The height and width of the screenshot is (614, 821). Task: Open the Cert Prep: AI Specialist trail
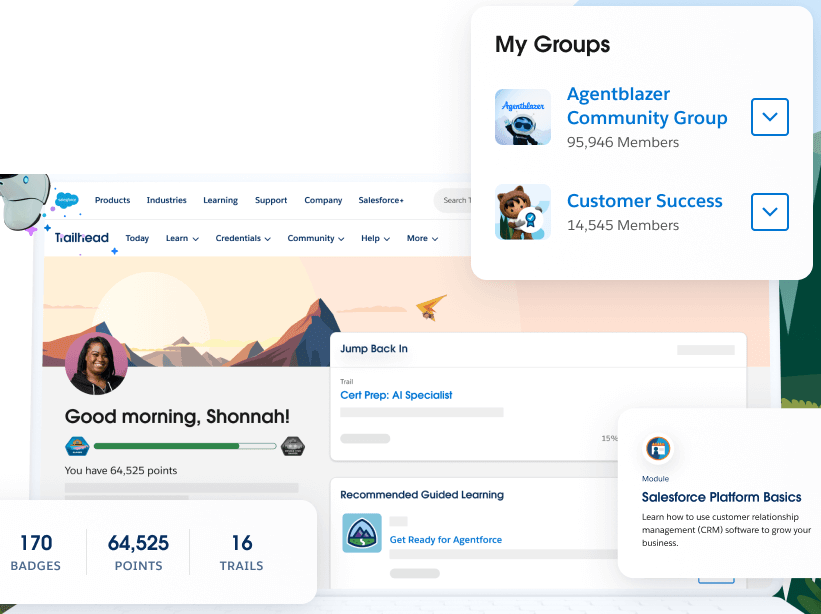(396, 395)
